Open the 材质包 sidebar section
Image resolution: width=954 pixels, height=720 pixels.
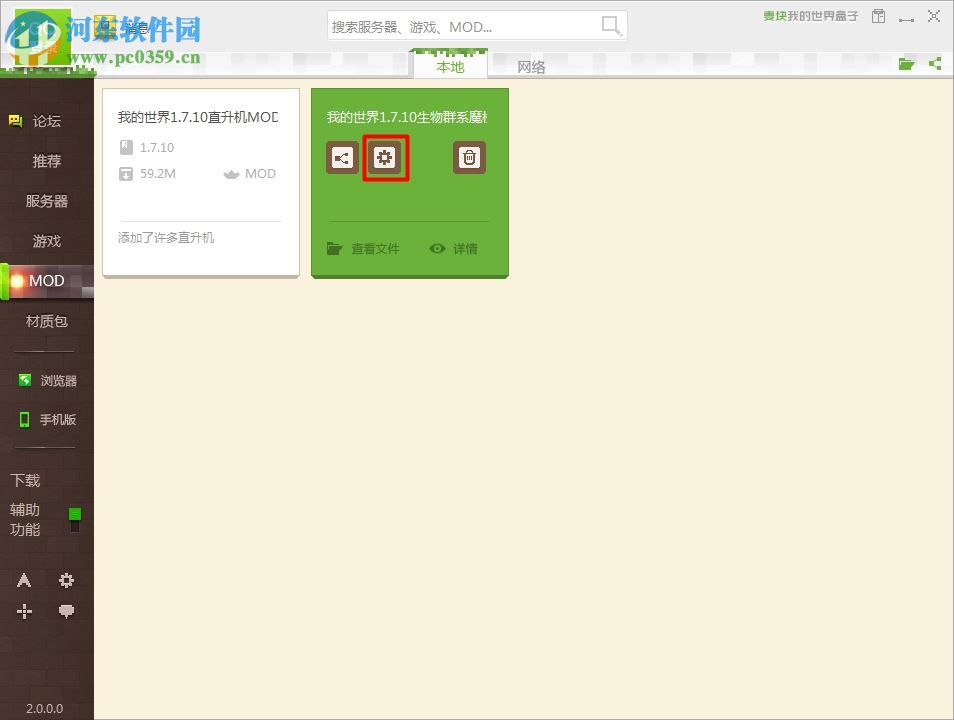tap(46, 321)
